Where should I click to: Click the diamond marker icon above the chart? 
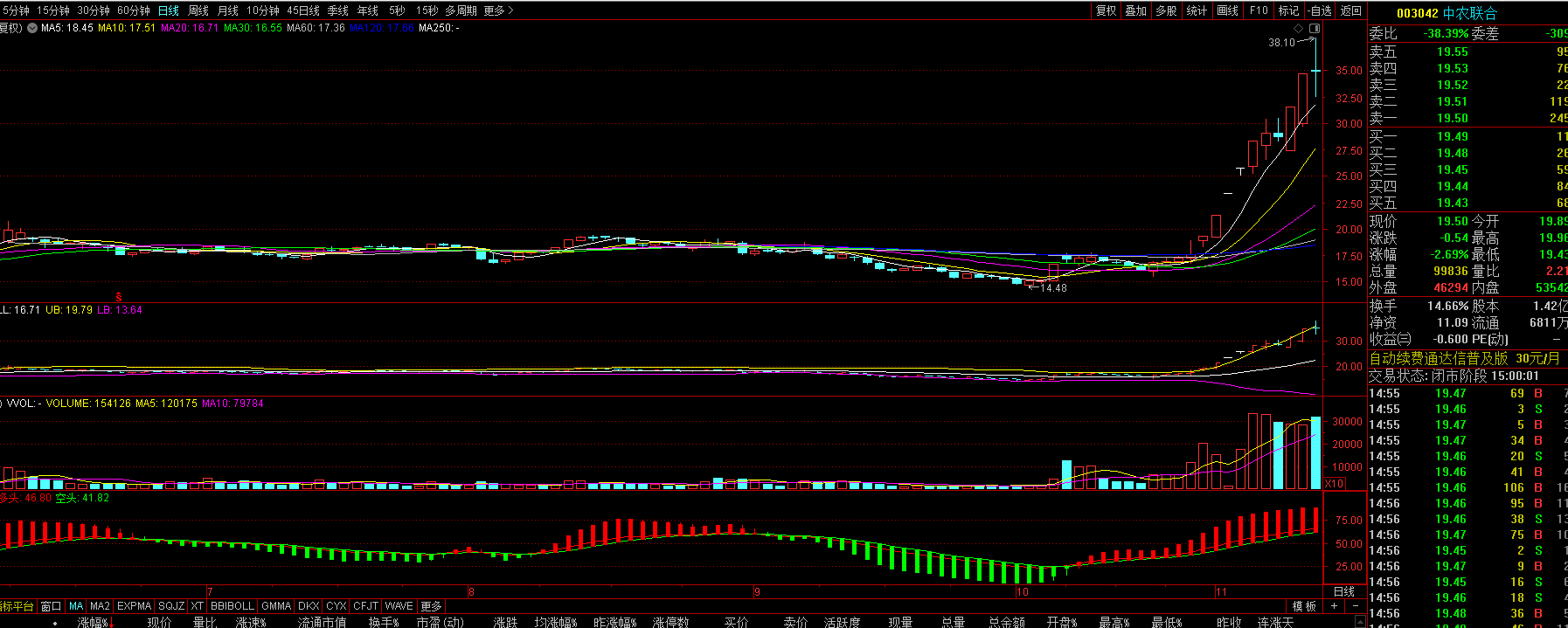point(1299,28)
